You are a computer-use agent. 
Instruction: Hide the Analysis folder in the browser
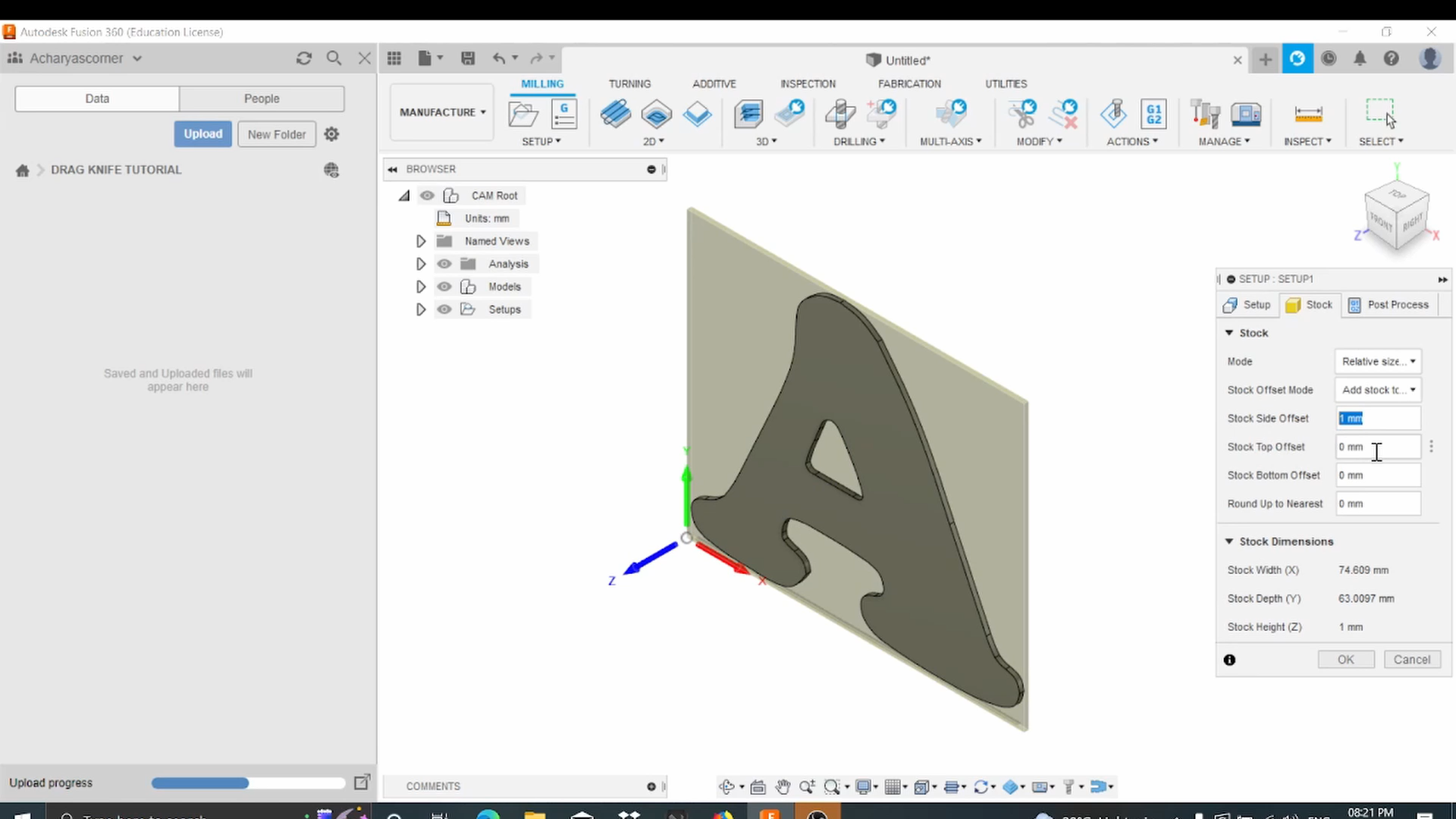coord(444,263)
